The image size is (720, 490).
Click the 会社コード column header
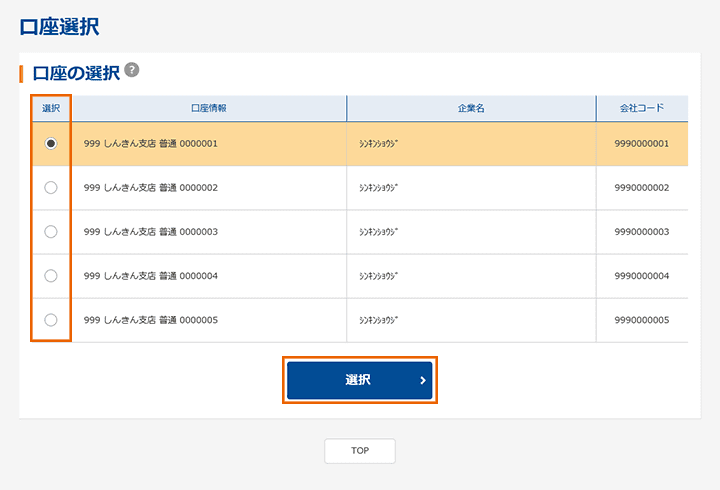coord(641,108)
